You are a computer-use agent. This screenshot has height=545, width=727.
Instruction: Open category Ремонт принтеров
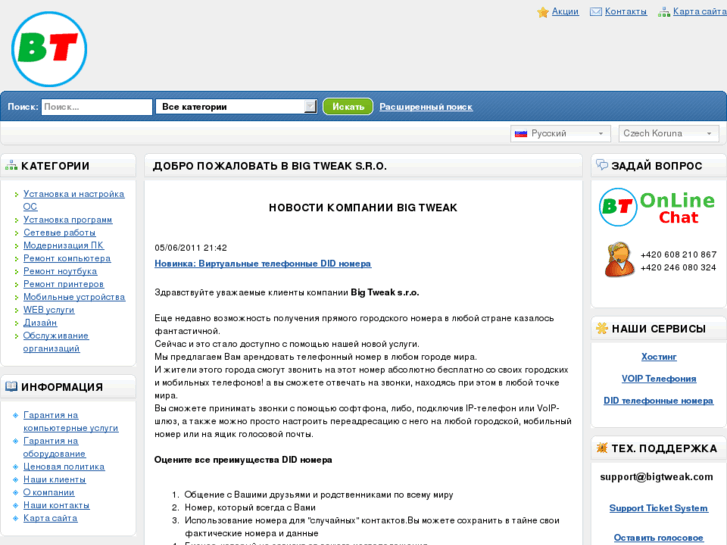pos(64,284)
